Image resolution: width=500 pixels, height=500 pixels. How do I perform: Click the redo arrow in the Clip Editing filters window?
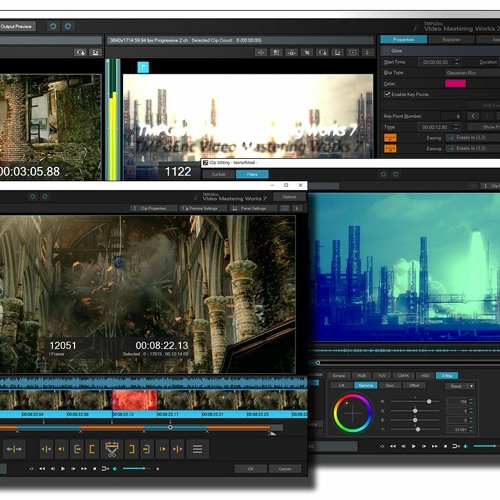pyautogui.click(x=395, y=174)
